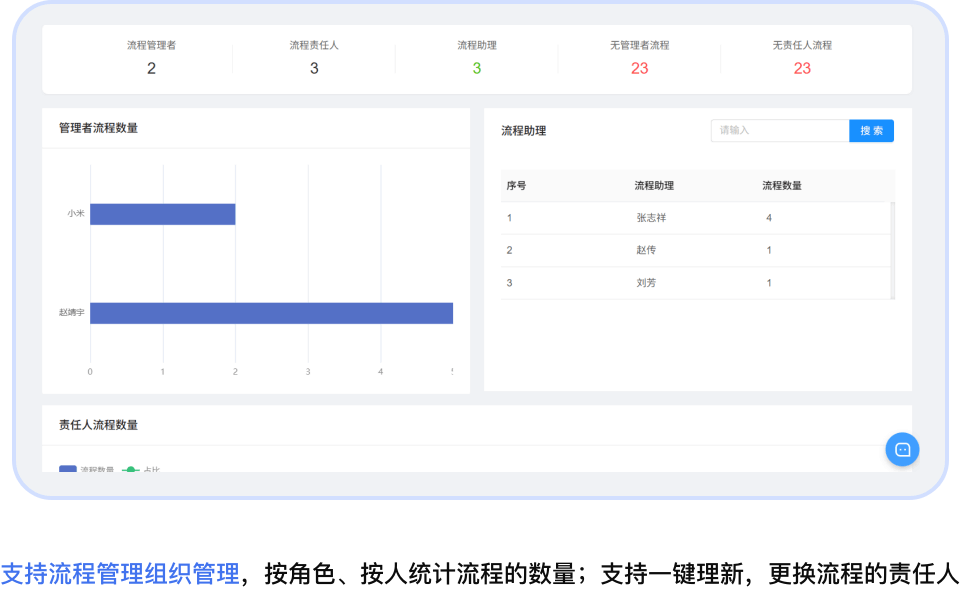
Task: Toggle the 占比 line legend item
Action: pyautogui.click(x=141, y=469)
